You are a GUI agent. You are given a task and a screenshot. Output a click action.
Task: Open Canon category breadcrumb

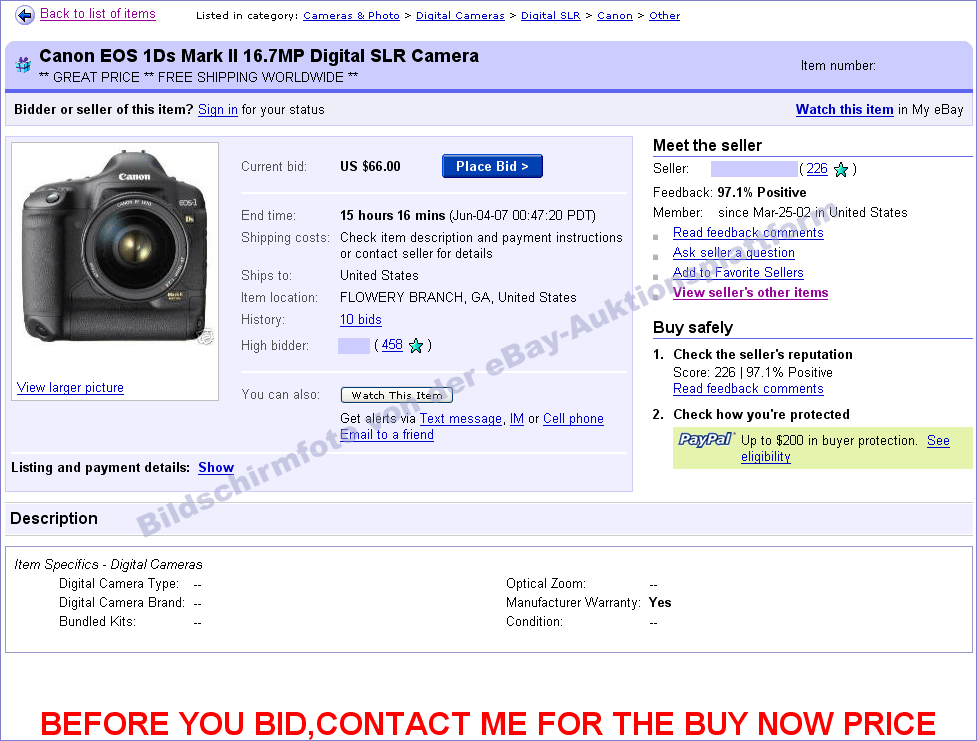point(614,16)
